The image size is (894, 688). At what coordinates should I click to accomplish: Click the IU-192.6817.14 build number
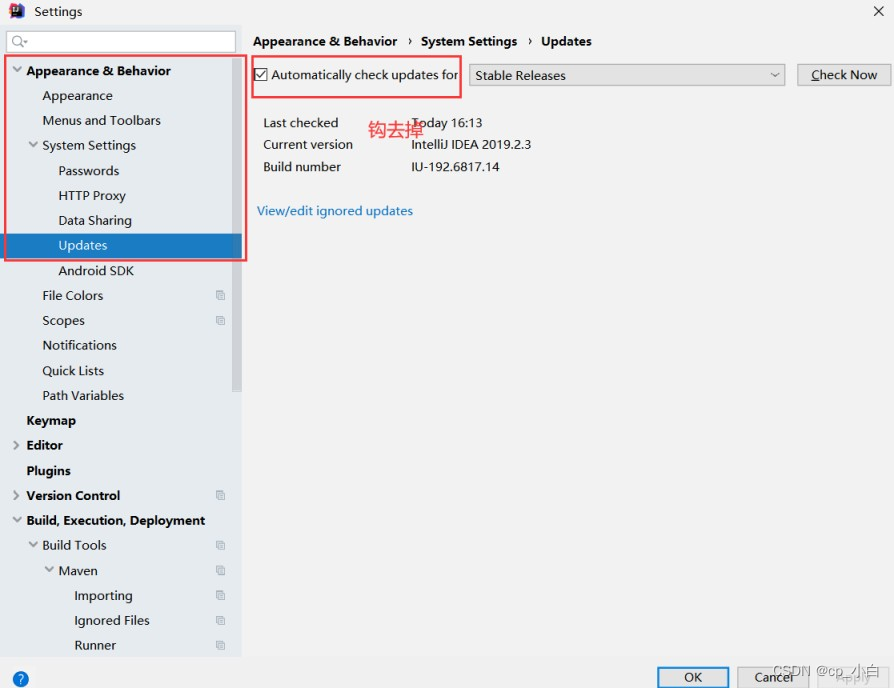coord(455,167)
